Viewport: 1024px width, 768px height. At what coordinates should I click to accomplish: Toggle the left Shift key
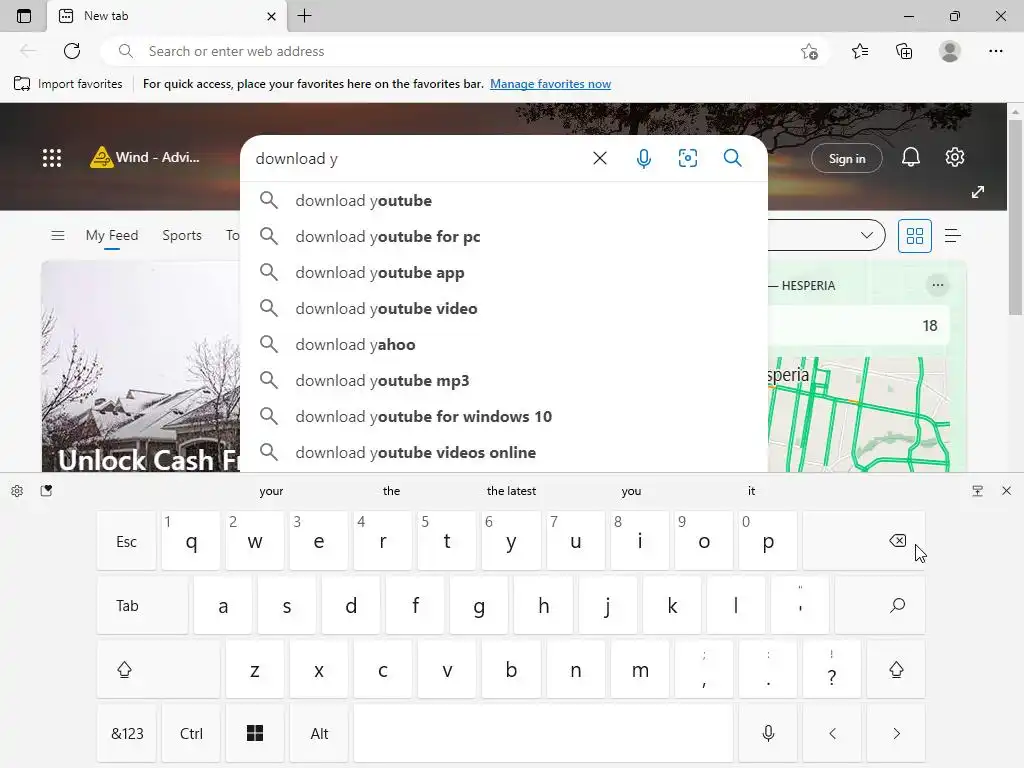pos(158,669)
